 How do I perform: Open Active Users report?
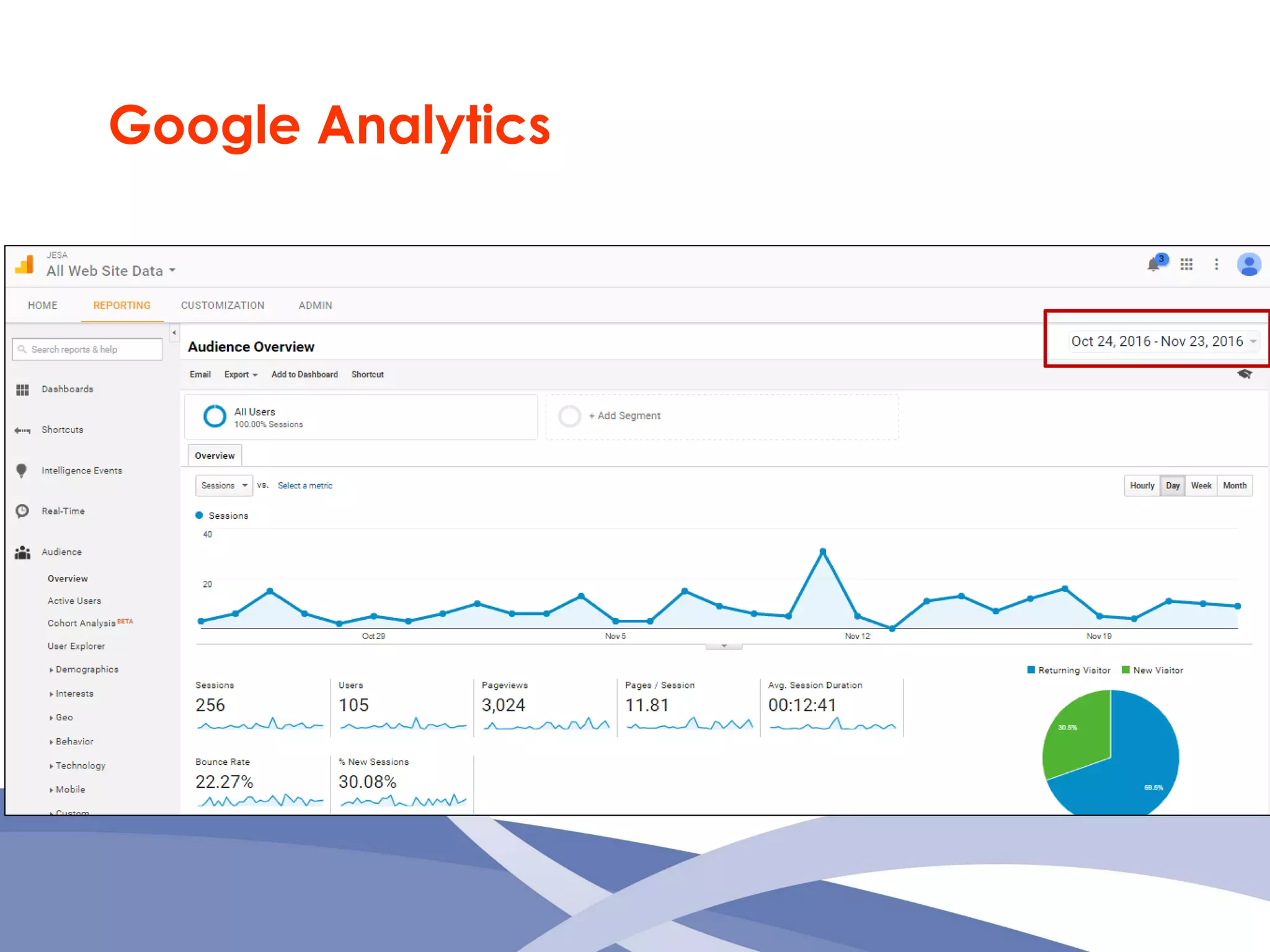pyautogui.click(x=74, y=601)
